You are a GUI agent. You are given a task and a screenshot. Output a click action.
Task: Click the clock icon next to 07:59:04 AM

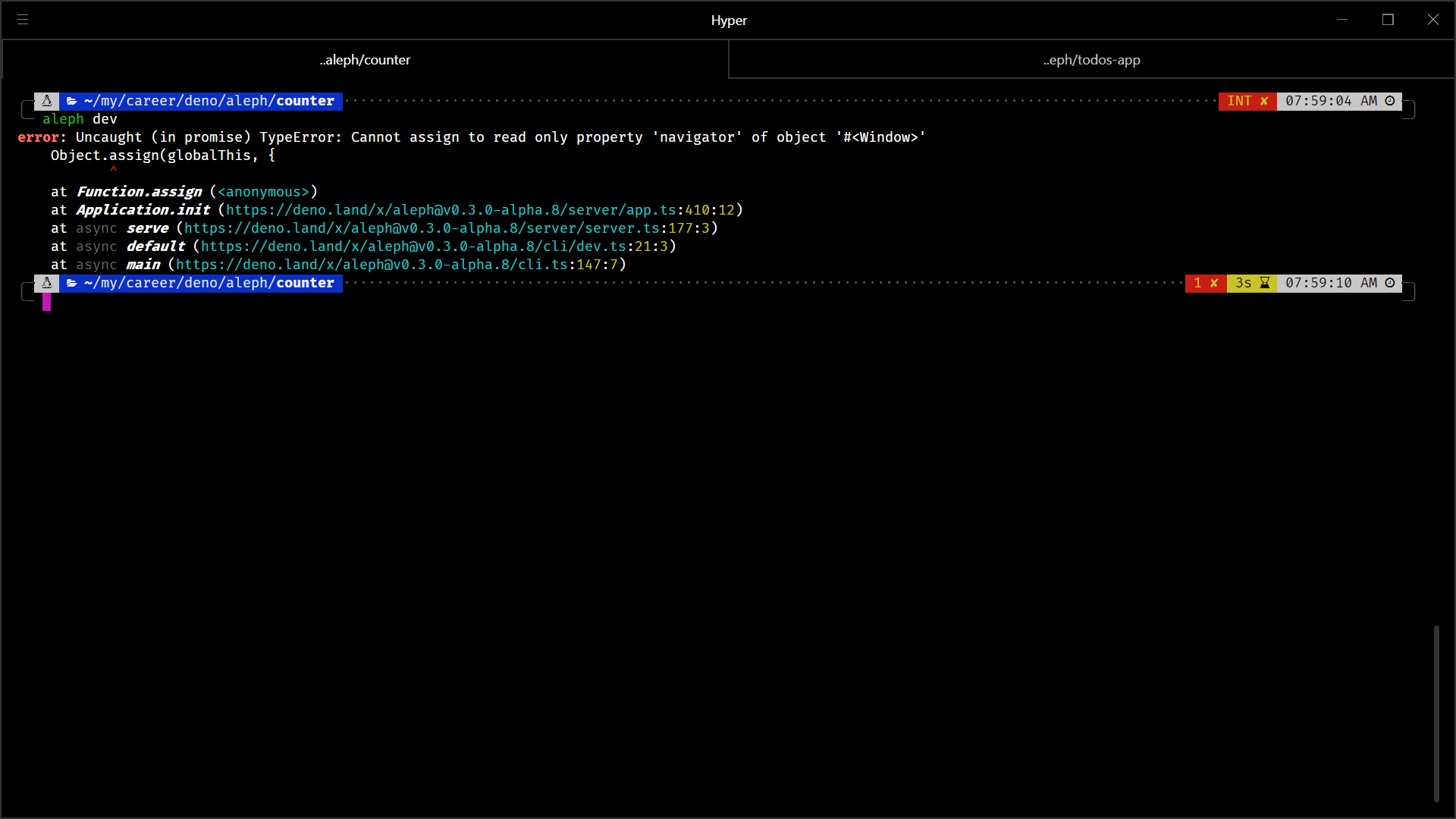click(1390, 101)
